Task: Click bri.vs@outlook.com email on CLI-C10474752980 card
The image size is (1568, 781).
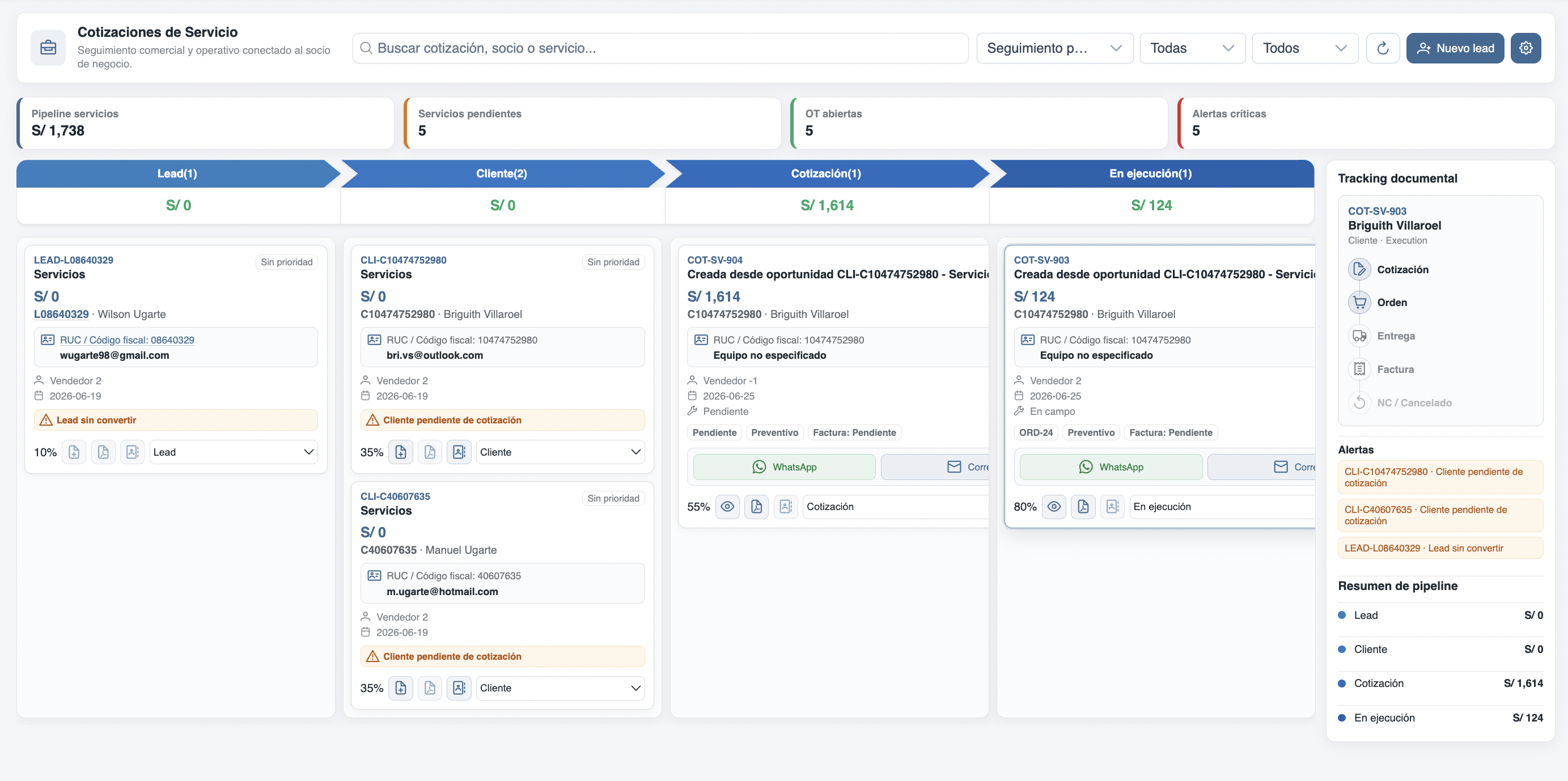Action: 435,355
